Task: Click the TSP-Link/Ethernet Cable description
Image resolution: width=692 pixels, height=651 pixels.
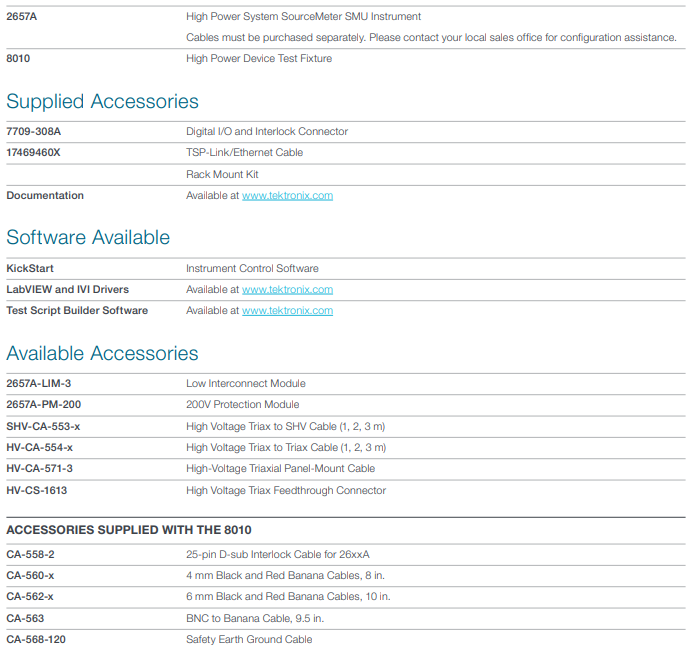Action: click(x=244, y=153)
